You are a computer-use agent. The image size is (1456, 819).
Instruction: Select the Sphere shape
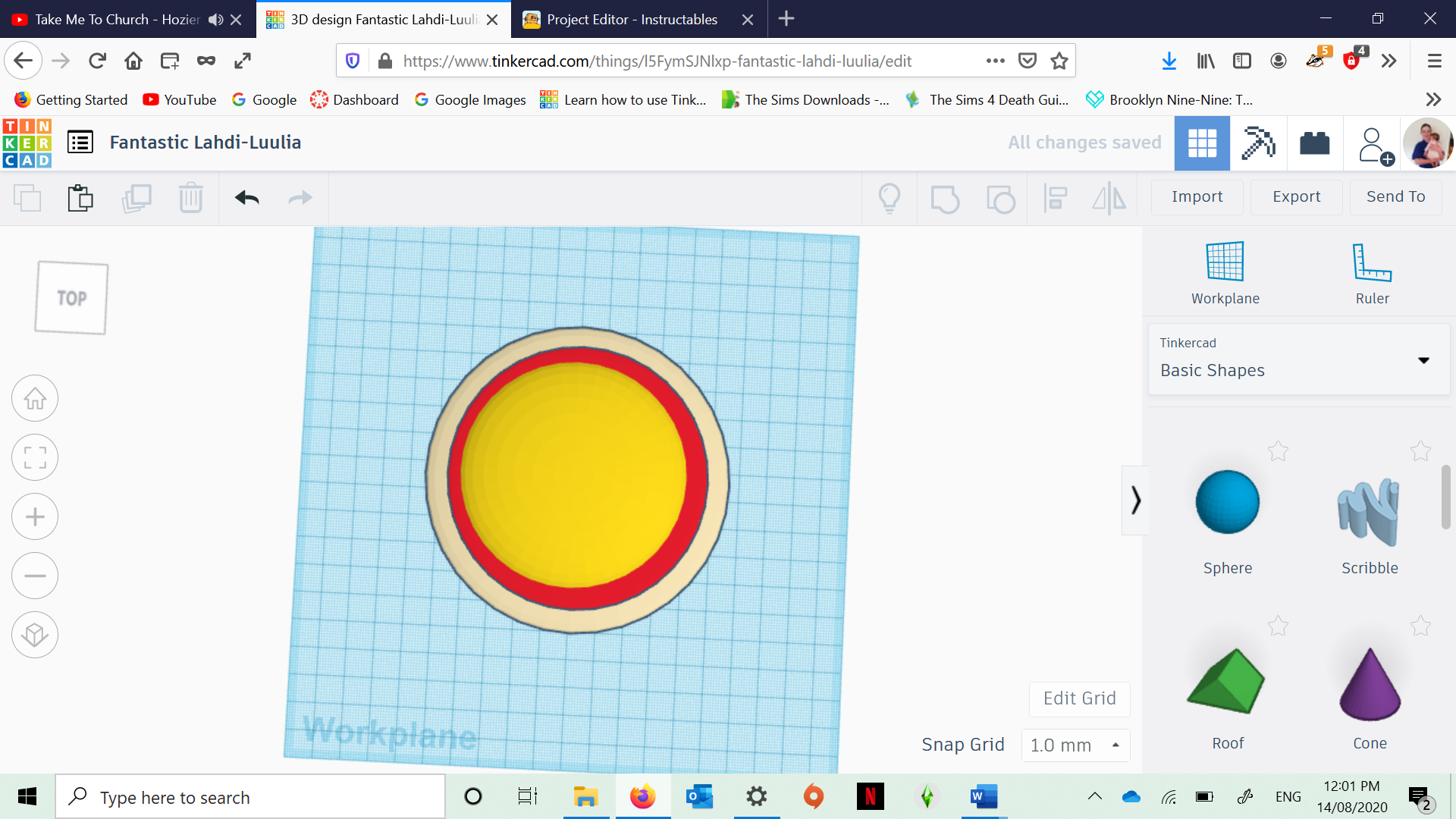point(1227,502)
